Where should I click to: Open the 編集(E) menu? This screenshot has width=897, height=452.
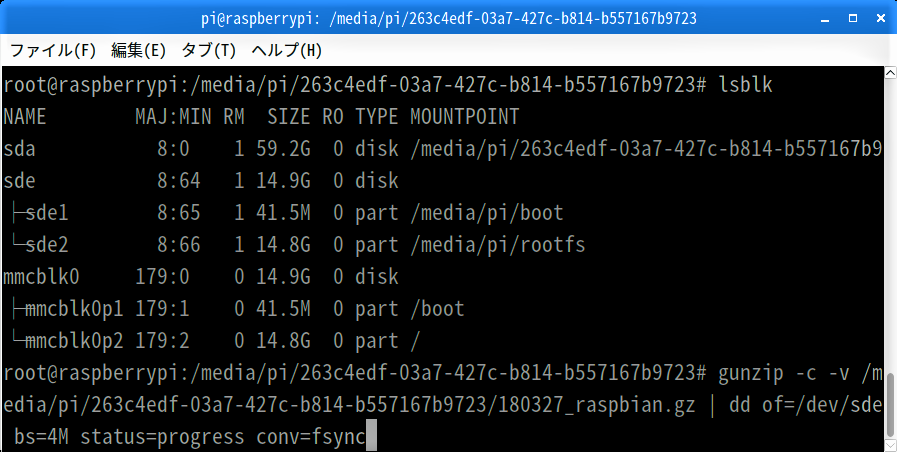point(138,50)
